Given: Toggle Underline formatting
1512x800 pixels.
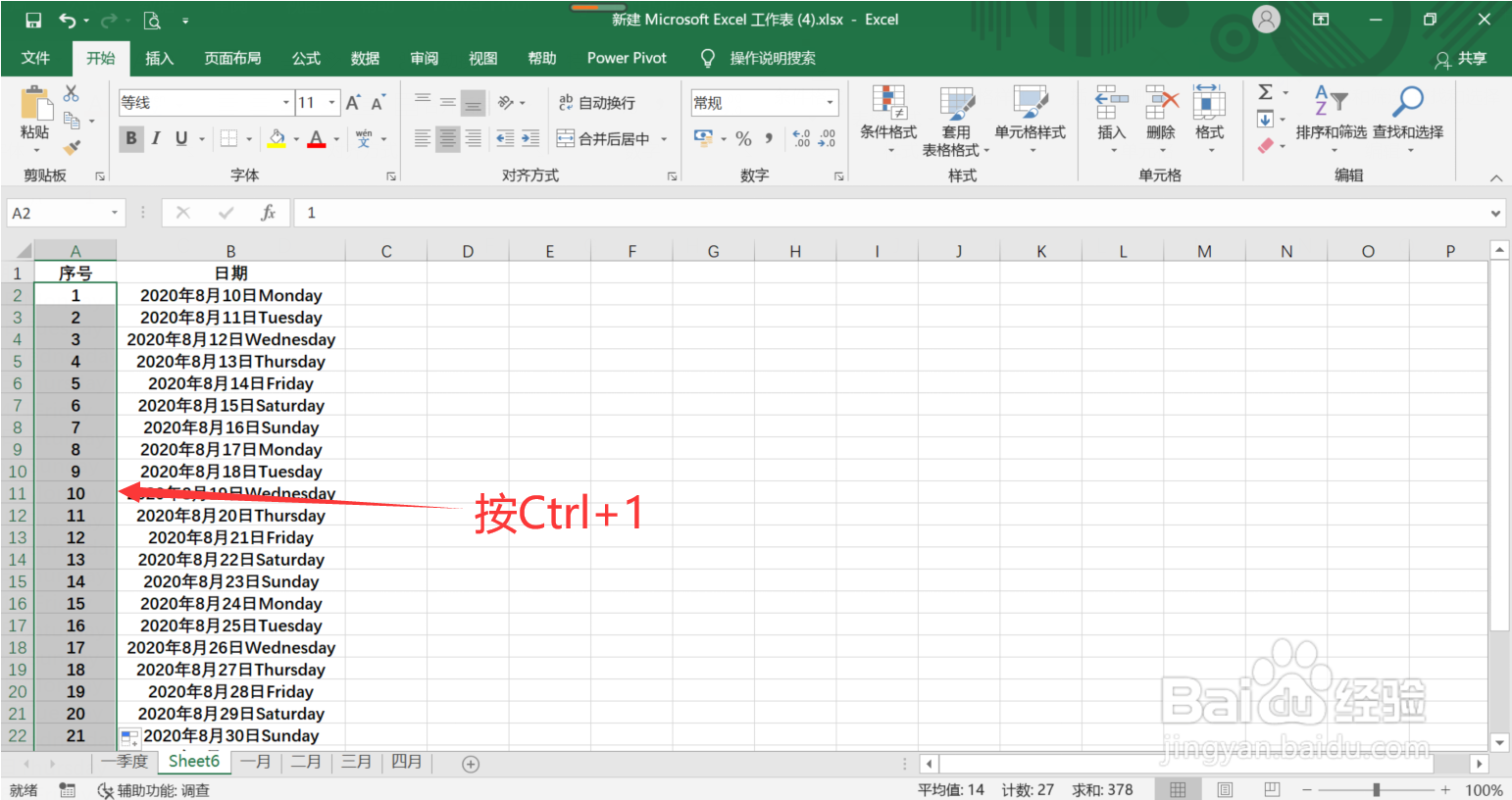Looking at the screenshot, I should (x=181, y=139).
